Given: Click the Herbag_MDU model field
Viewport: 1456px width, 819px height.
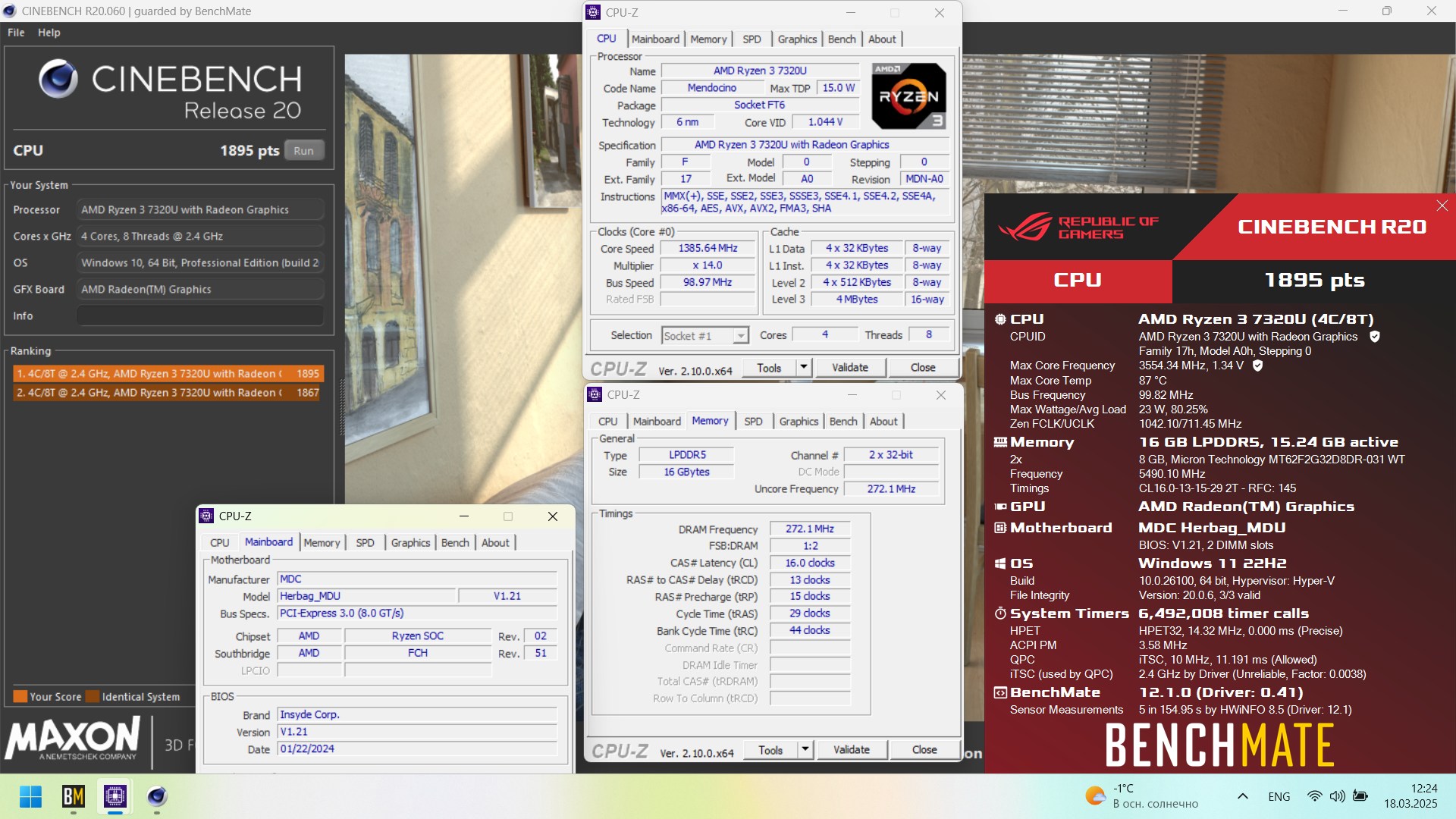Looking at the screenshot, I should point(366,596).
